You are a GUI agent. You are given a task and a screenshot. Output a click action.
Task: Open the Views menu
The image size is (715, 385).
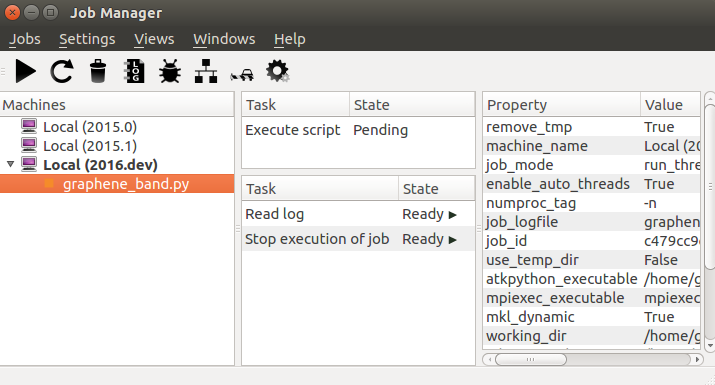tap(154, 39)
